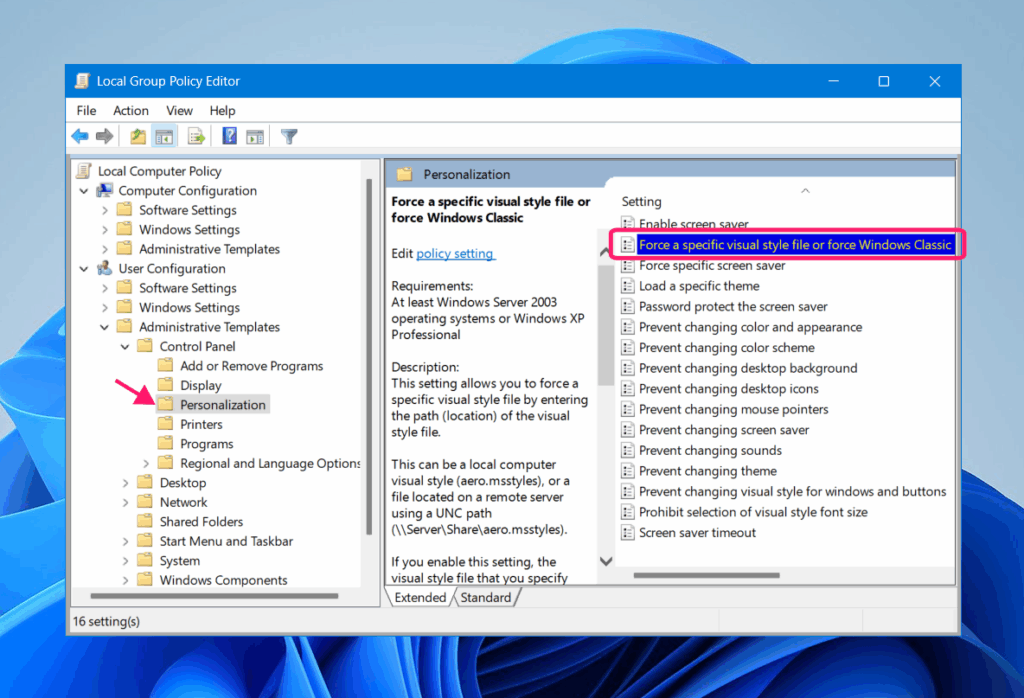
Task: Click Prevent changing sounds policy icon
Action: [628, 450]
